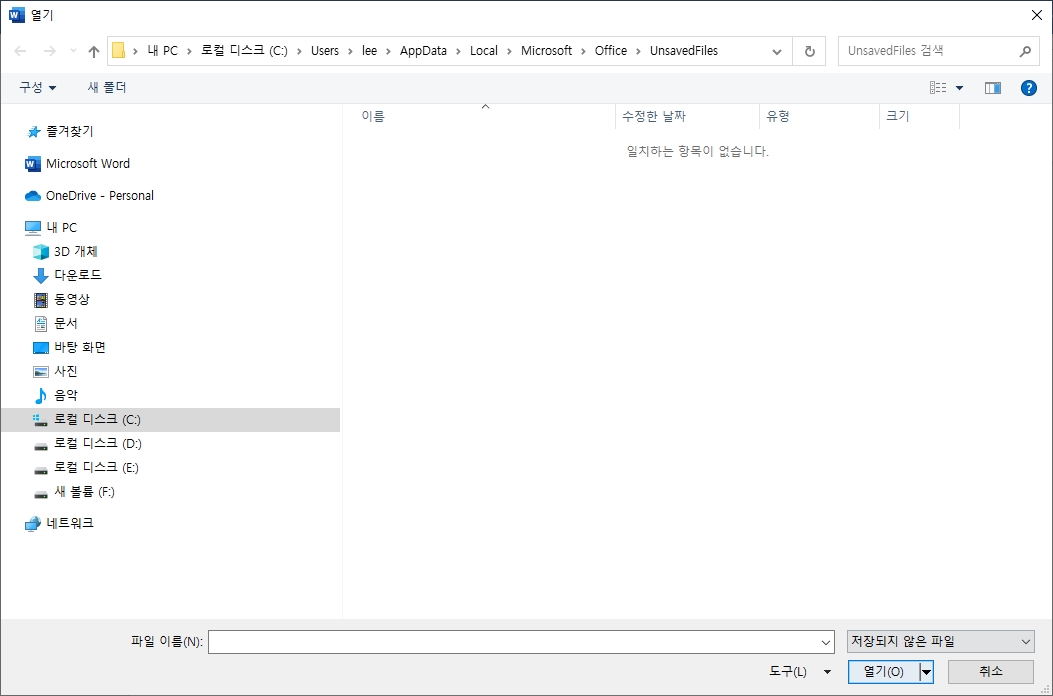The image size is (1053, 696).
Task: Open 동영상 folder
Action: (x=61, y=300)
